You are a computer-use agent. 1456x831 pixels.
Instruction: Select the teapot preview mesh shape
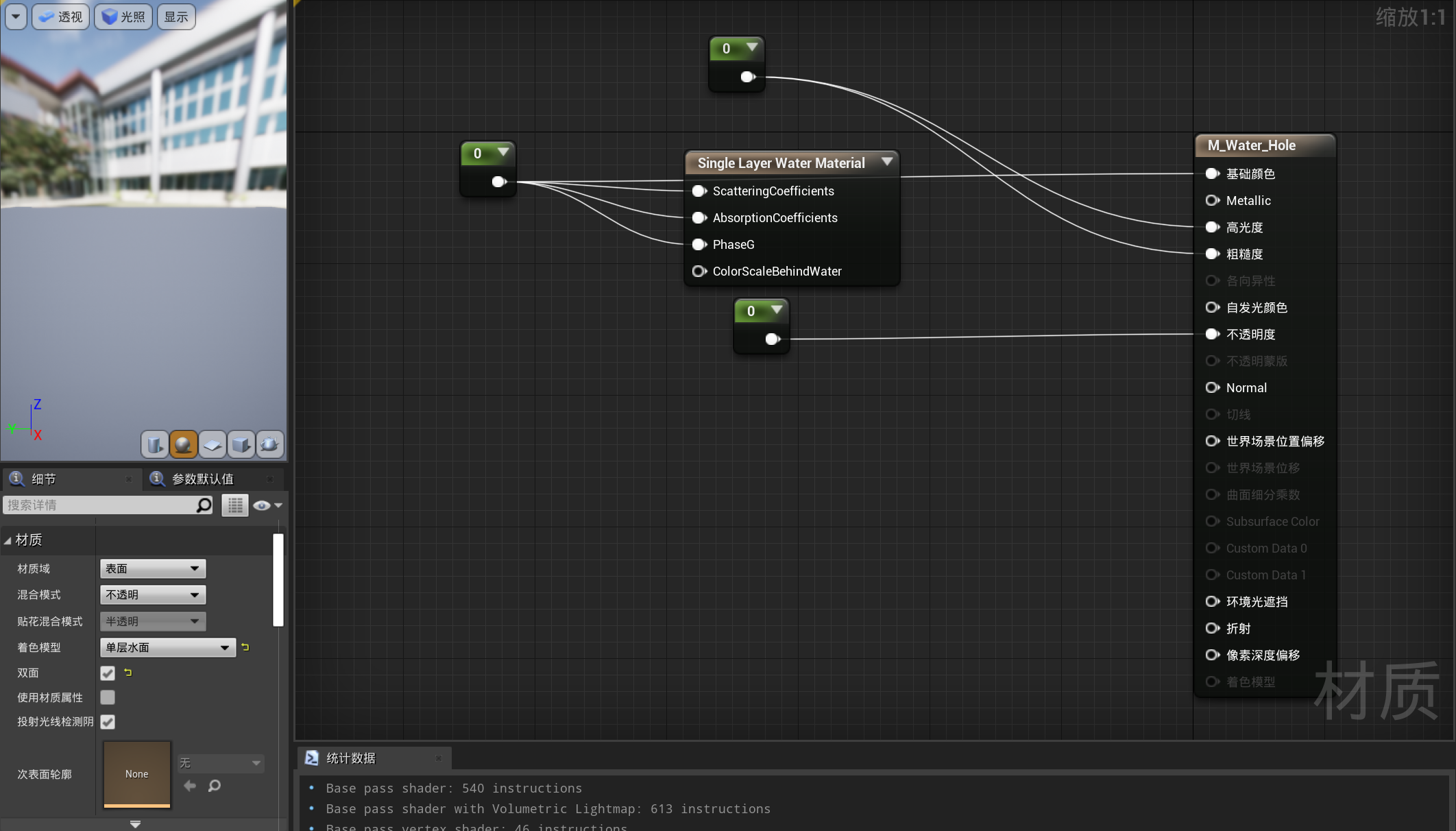[x=269, y=444]
